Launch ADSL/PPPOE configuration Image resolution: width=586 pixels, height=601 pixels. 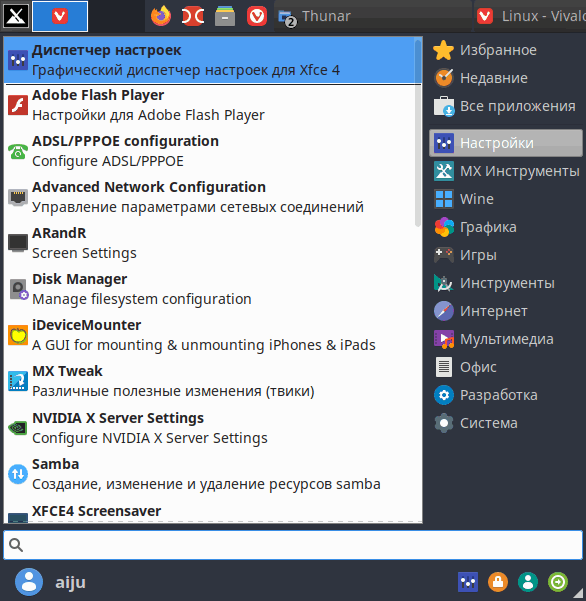(213, 151)
